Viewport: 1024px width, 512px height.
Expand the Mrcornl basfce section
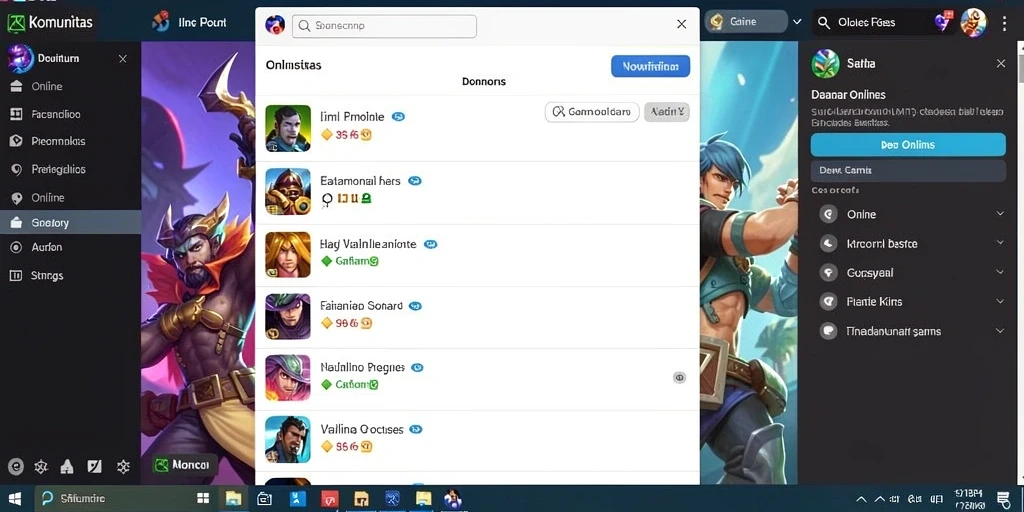[x=1000, y=243]
